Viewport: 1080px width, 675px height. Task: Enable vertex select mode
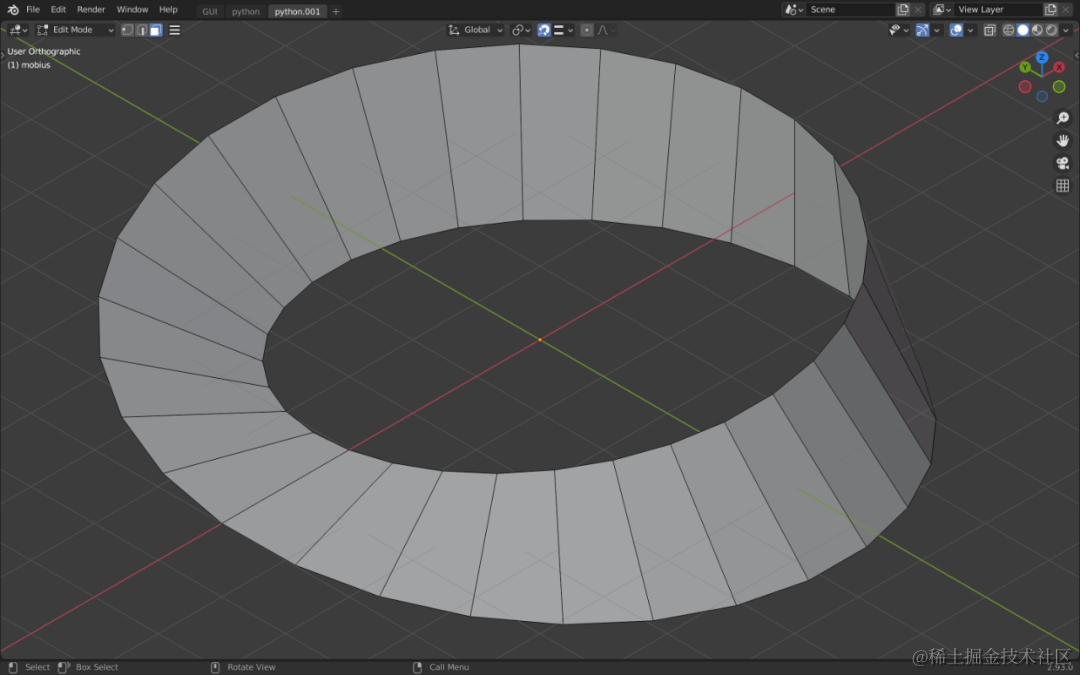tap(127, 30)
